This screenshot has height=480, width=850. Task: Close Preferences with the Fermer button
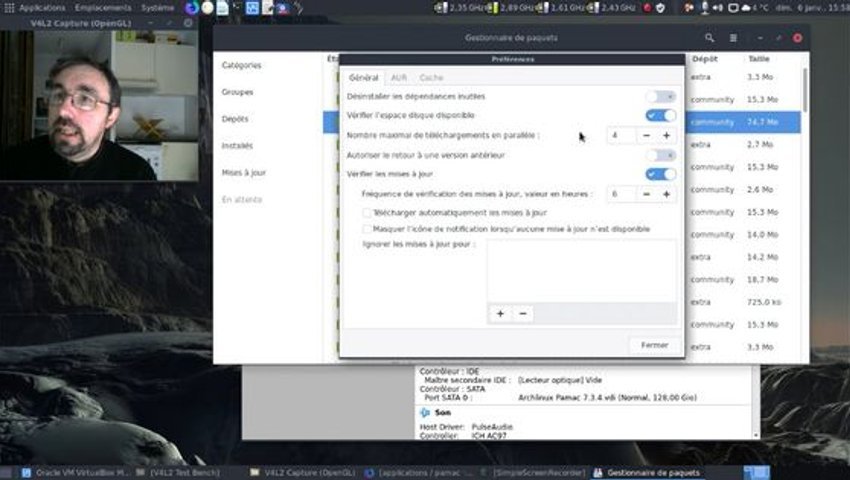click(654, 345)
